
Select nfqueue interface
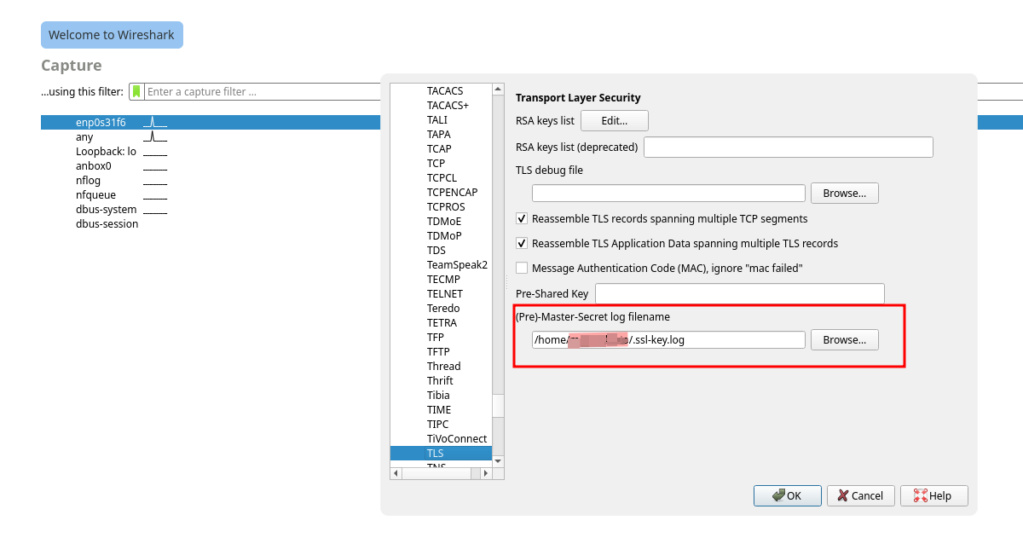pos(95,194)
